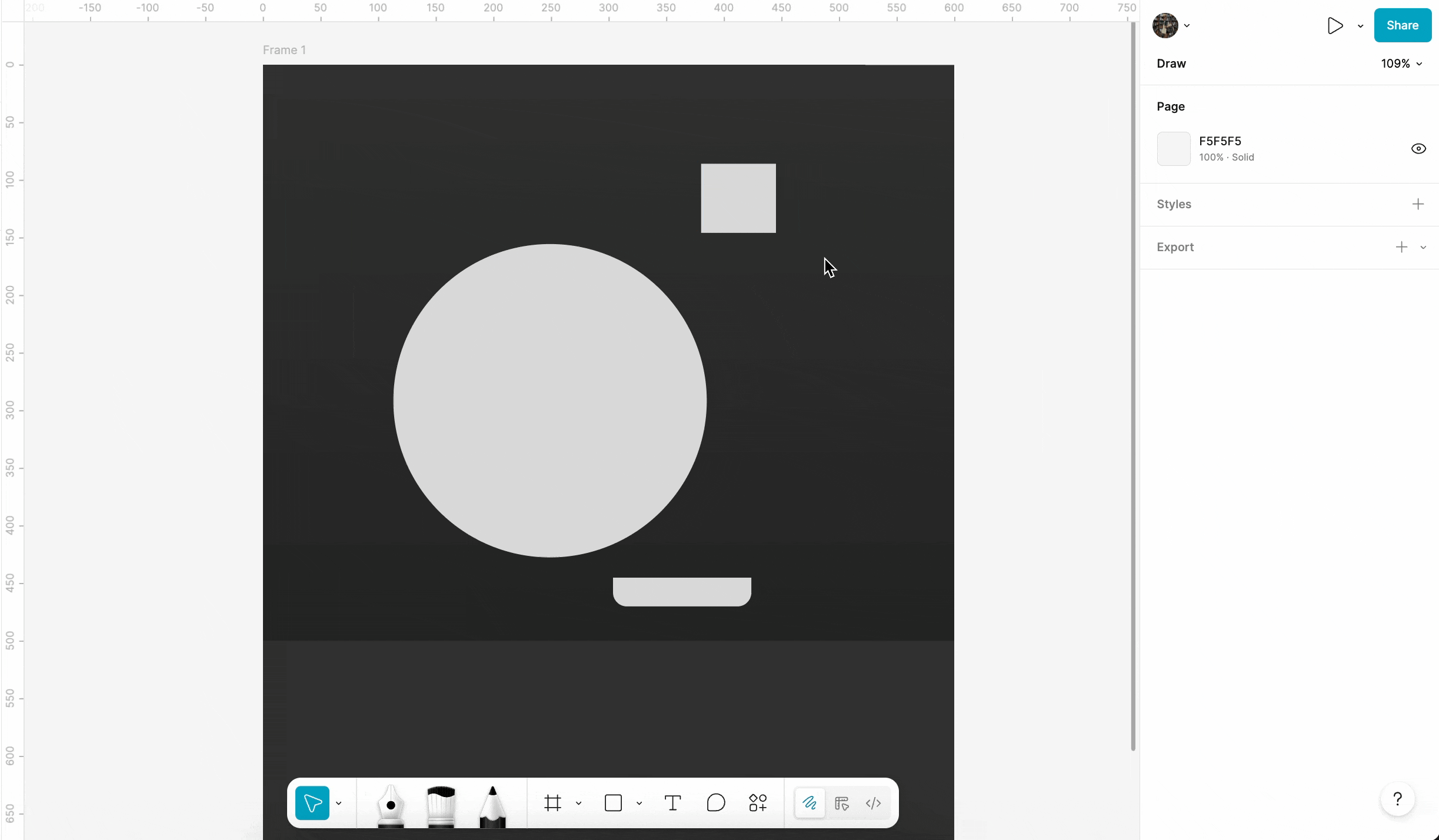Select the Frame 1 title label
The width and height of the screenshot is (1439, 840).
(x=284, y=50)
